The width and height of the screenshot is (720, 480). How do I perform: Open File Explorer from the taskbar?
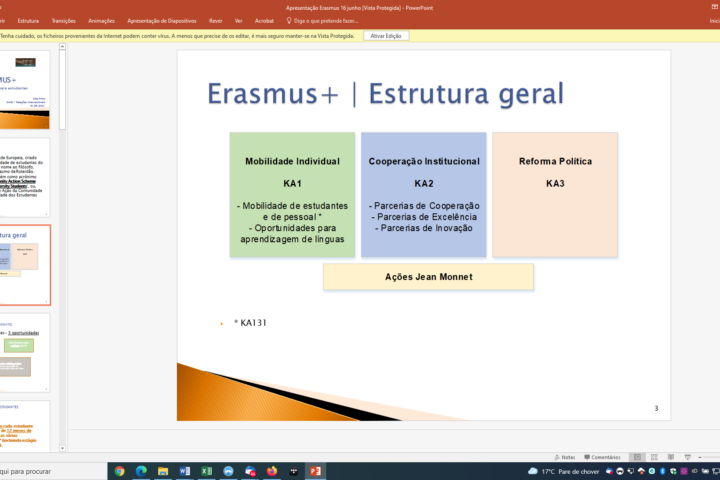(x=163, y=471)
